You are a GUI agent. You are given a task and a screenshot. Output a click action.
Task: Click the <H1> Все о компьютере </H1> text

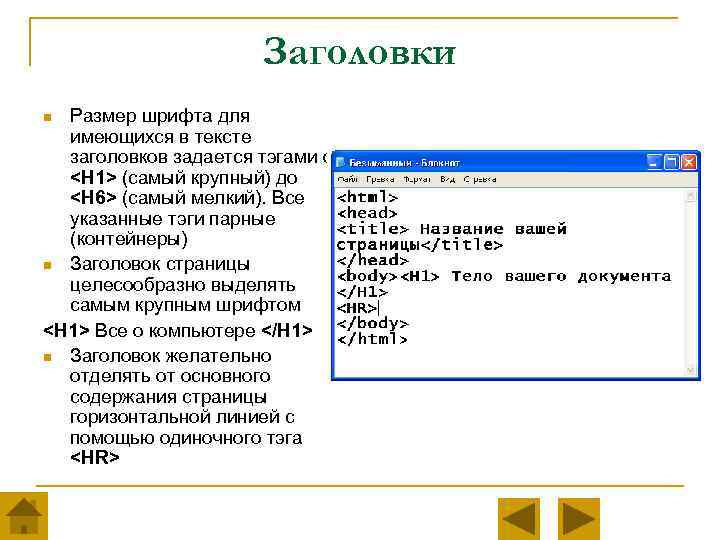pos(178,331)
